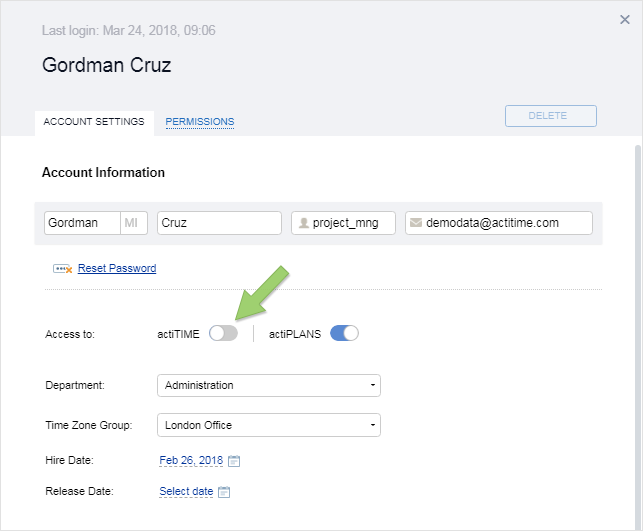643x531 pixels.
Task: Open the Department dropdown
Action: coord(269,385)
